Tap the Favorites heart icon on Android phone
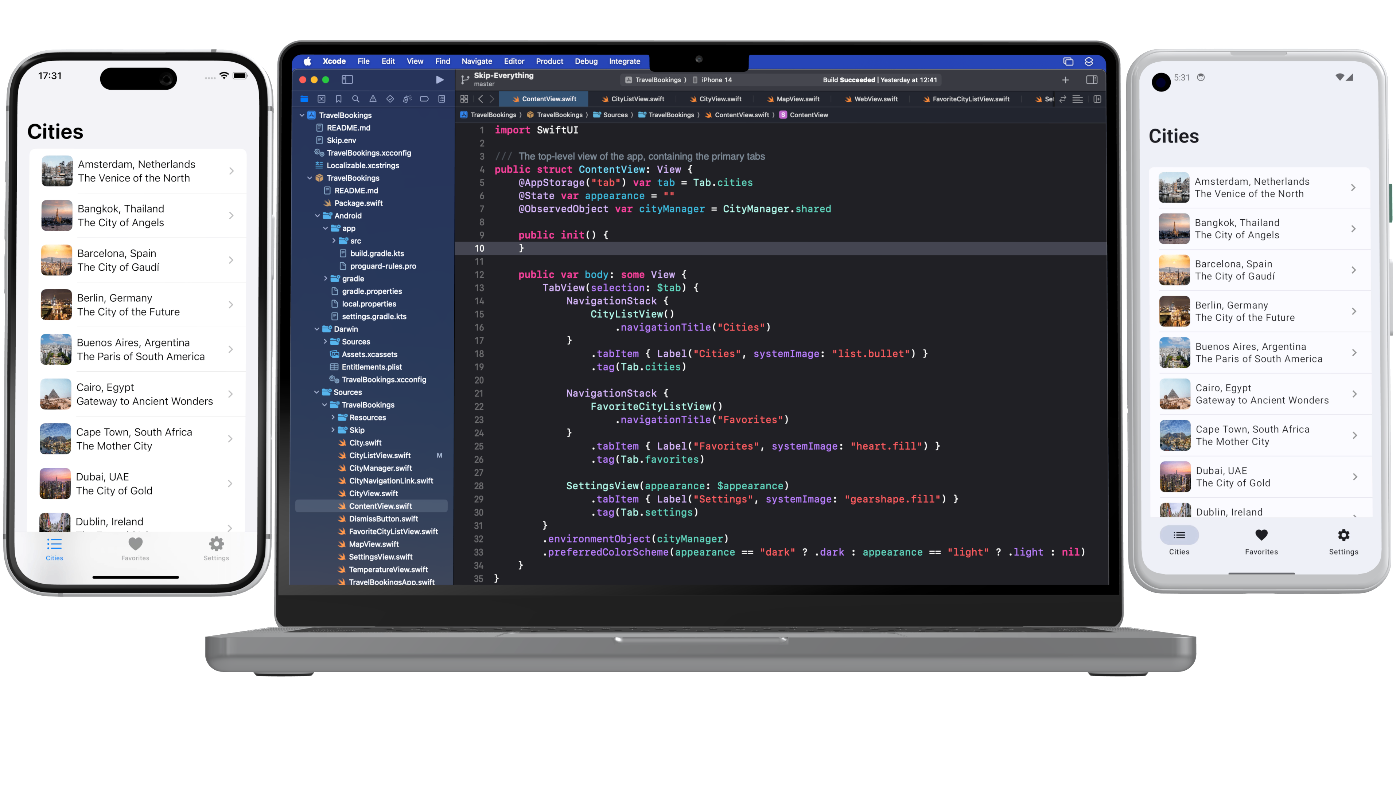 [1261, 535]
